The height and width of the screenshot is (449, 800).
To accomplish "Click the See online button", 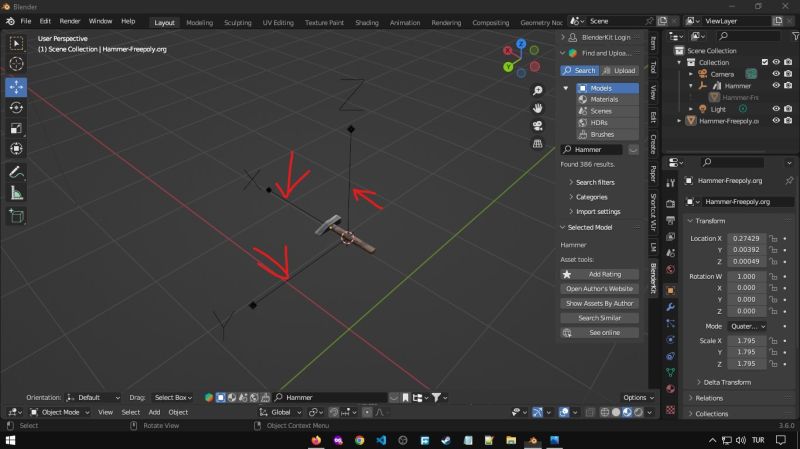I will (599, 333).
